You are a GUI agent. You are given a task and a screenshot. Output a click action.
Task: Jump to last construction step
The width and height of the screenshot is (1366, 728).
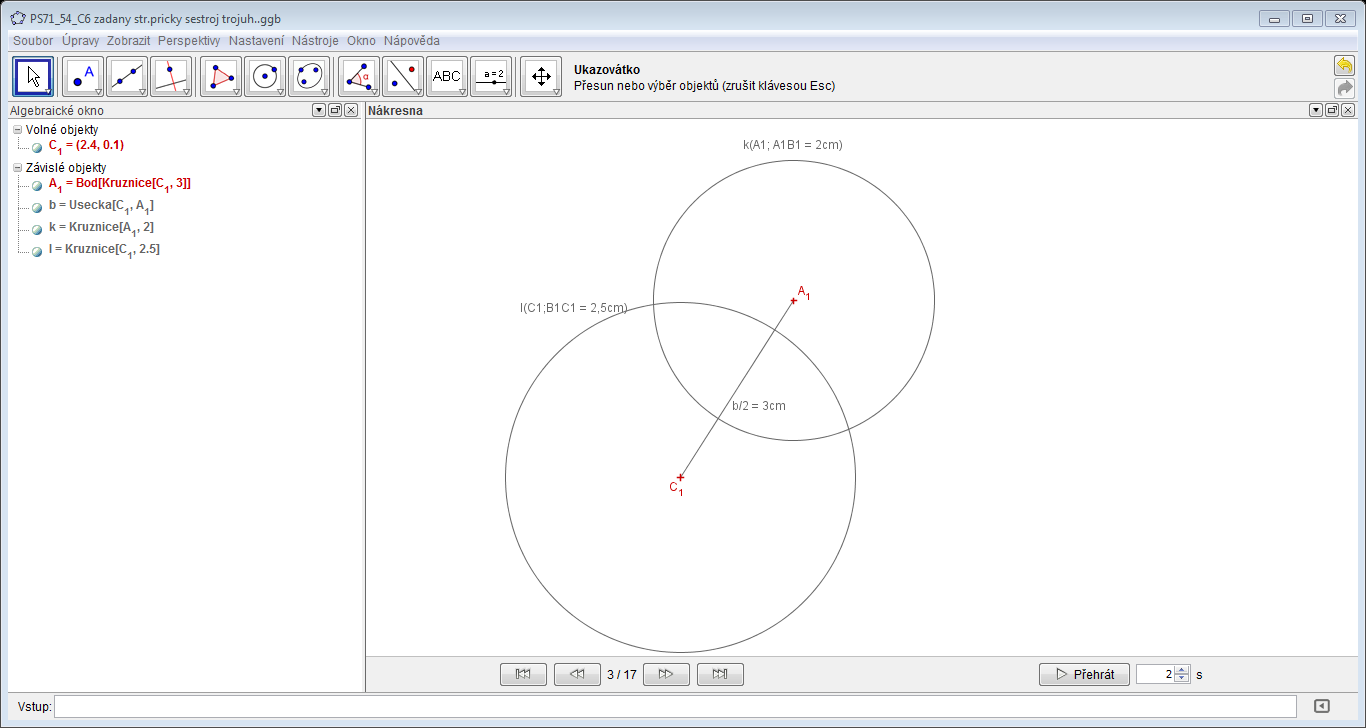(x=720, y=674)
